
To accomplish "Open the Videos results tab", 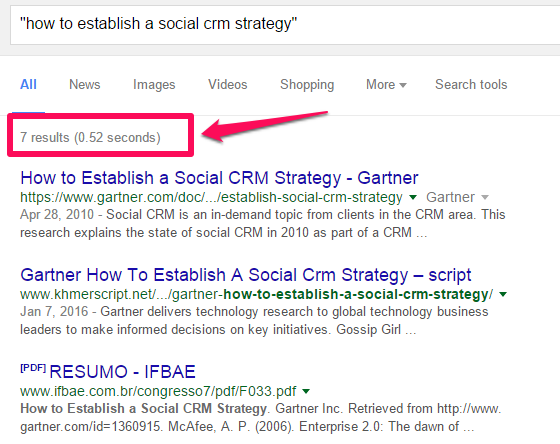I will tap(228, 85).
